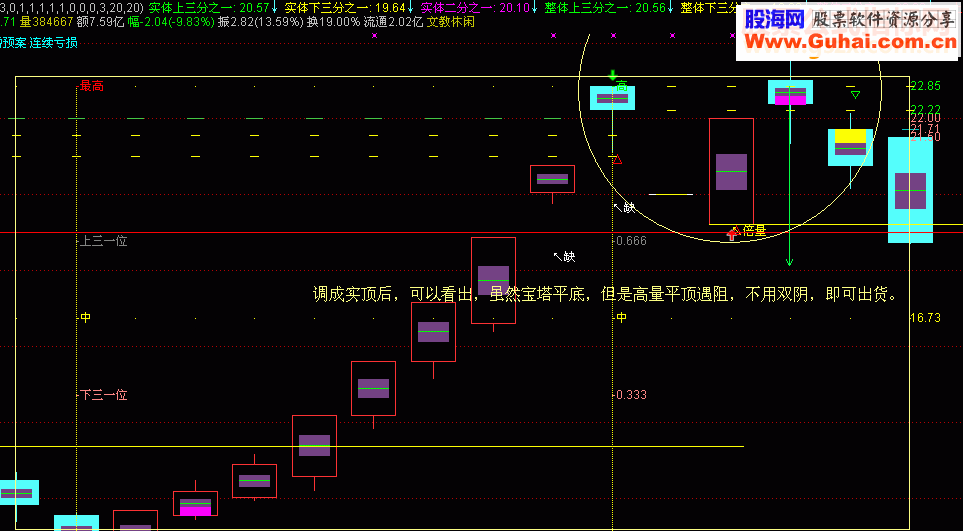The height and width of the screenshot is (531, 963).
Task: Click the green down arrow above the 高 candle
Action: coord(612,76)
